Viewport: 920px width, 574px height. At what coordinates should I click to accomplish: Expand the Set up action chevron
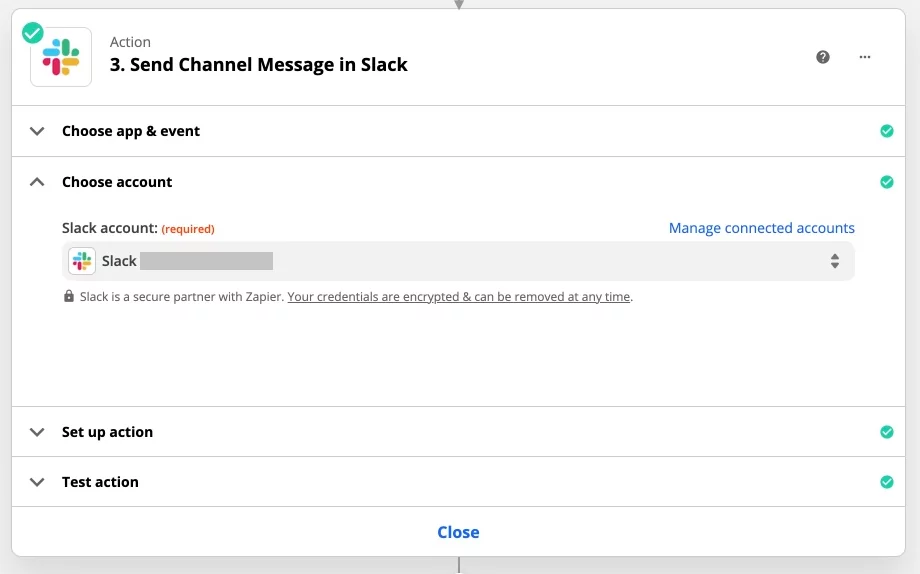(37, 432)
